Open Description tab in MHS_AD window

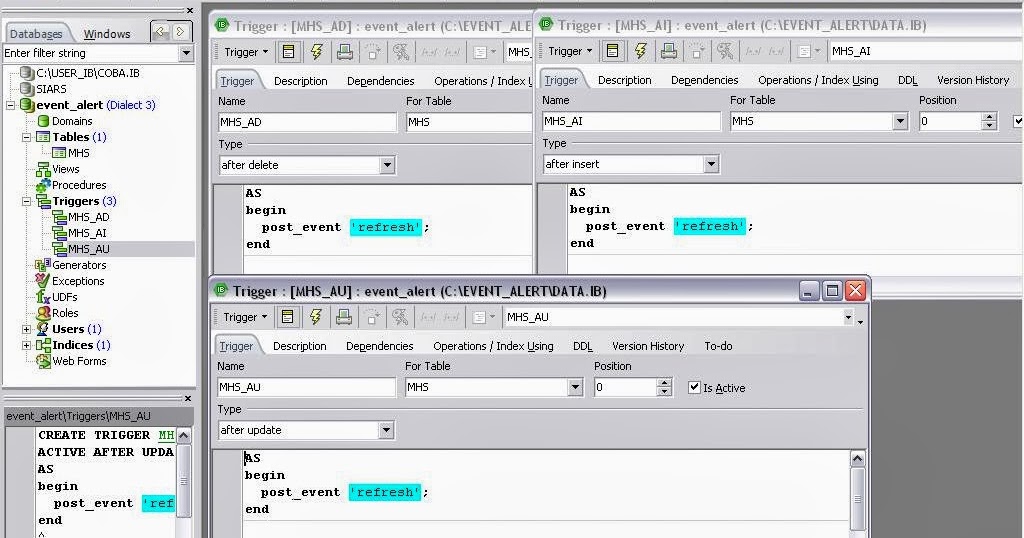300,81
